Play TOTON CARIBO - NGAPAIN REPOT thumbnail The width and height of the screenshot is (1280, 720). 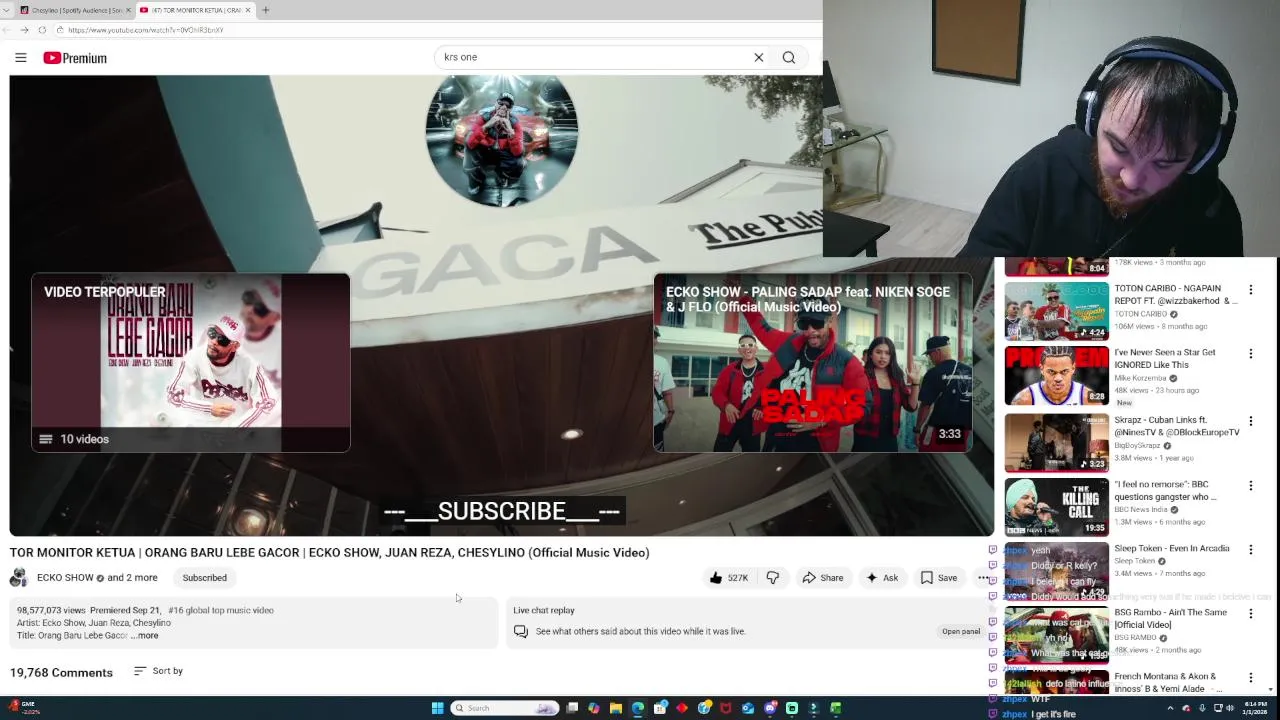pos(1057,311)
